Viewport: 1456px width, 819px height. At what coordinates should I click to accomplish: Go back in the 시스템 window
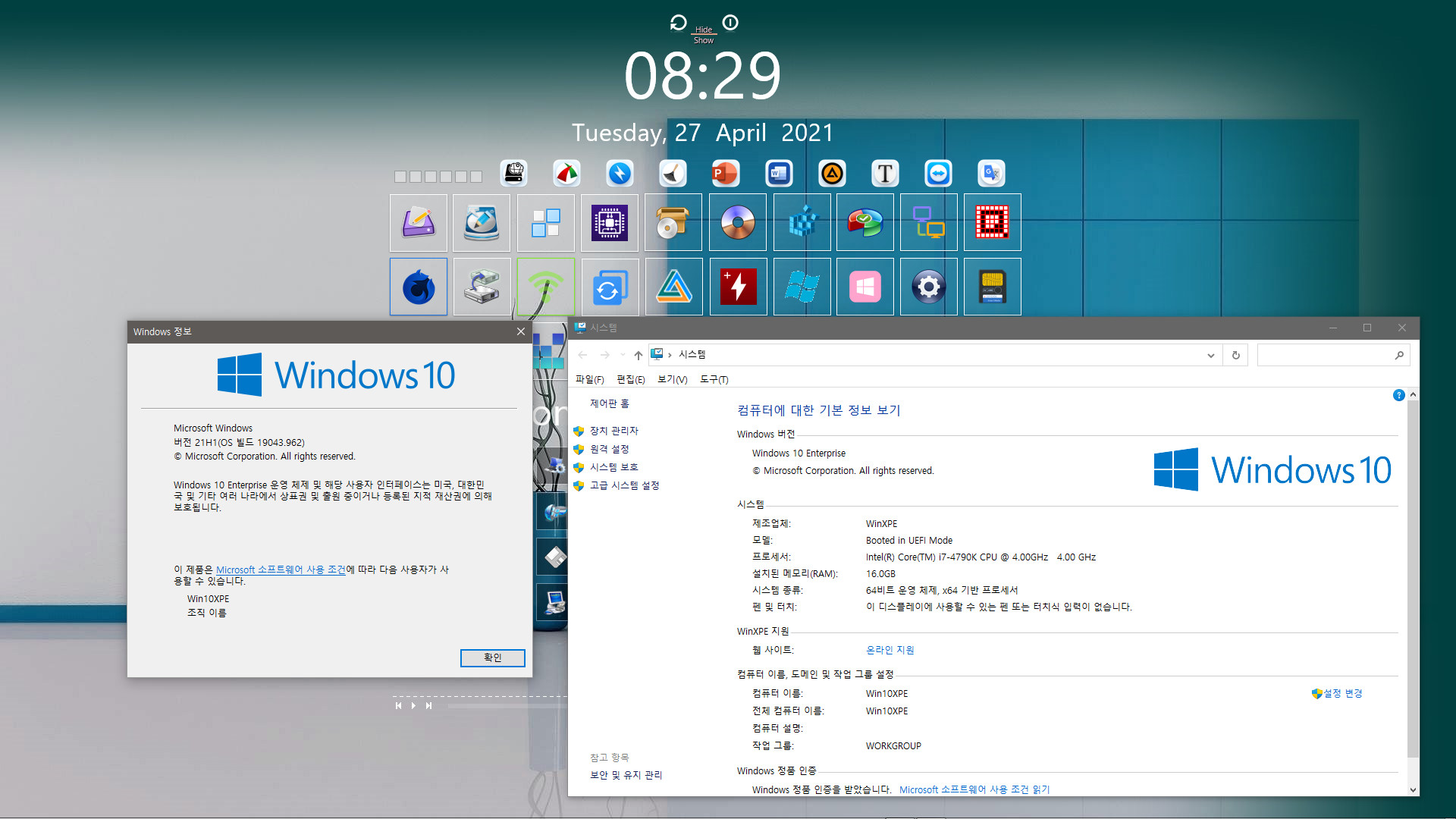tap(582, 355)
